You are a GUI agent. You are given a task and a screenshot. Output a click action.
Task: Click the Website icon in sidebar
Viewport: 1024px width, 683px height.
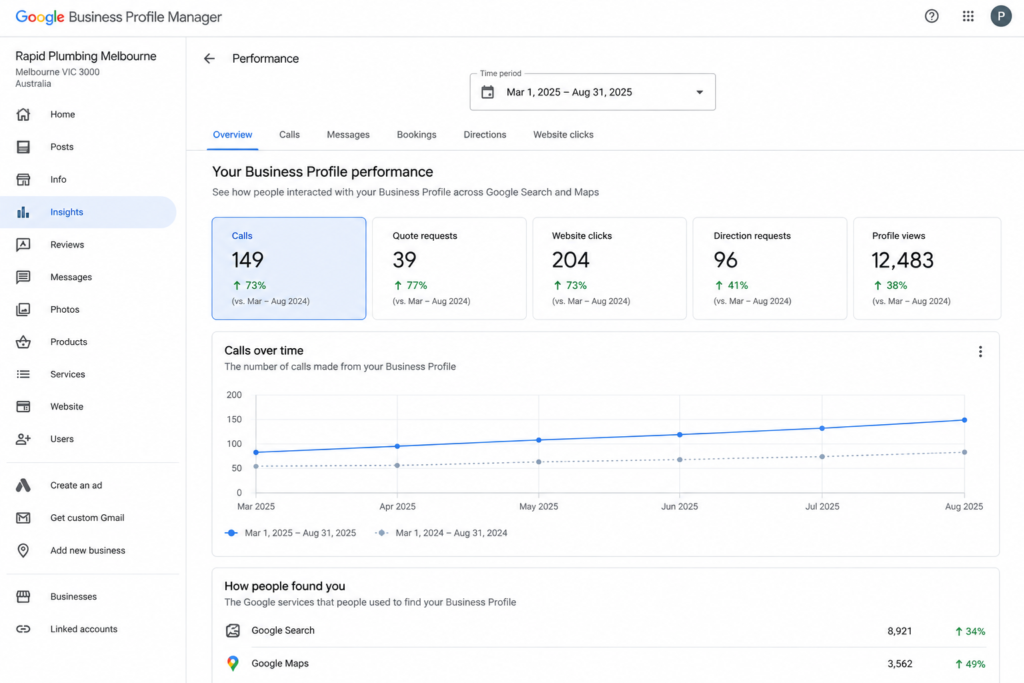pos(23,406)
